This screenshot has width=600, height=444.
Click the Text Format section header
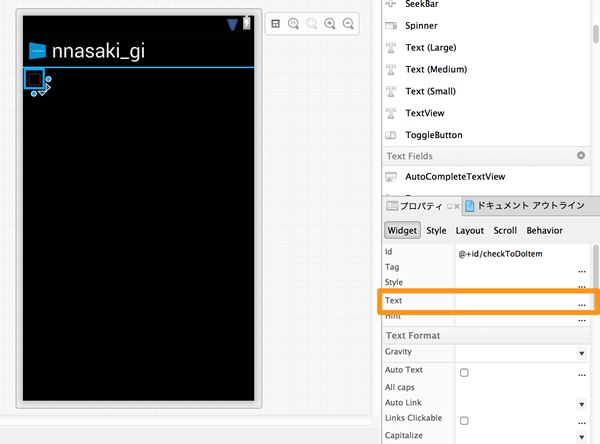[487, 336]
